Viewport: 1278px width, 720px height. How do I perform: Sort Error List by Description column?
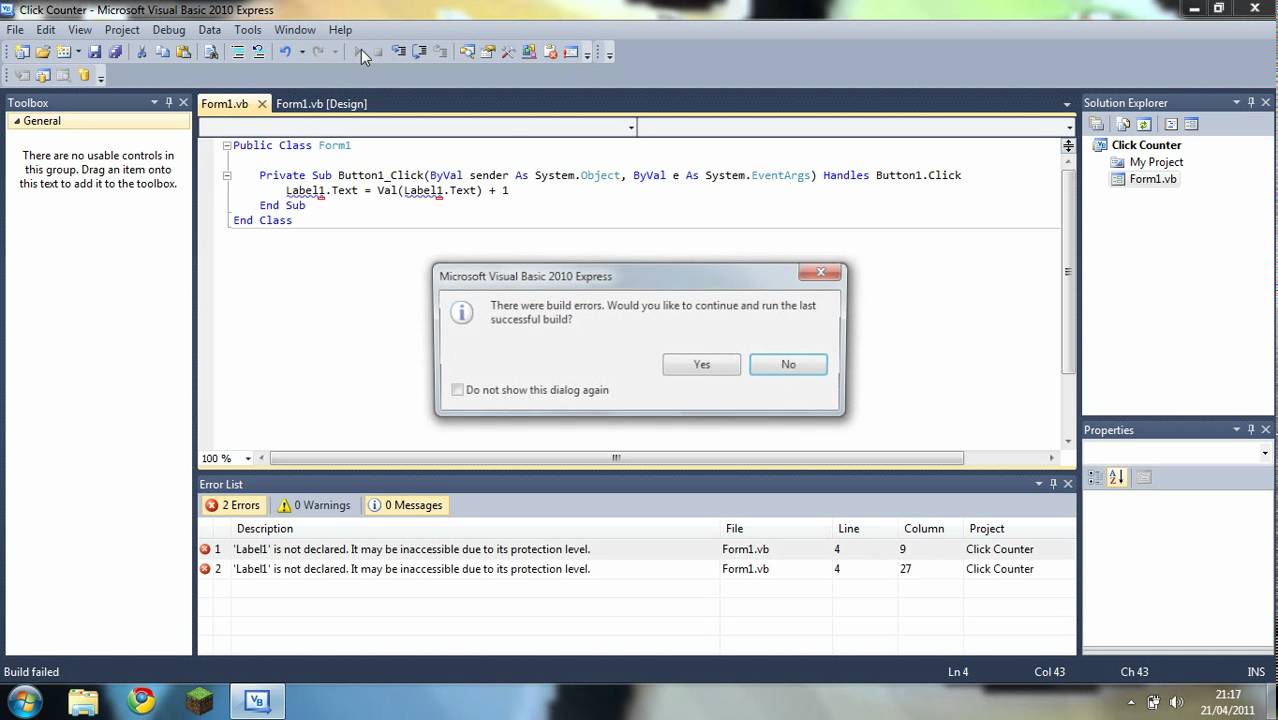click(x=474, y=528)
